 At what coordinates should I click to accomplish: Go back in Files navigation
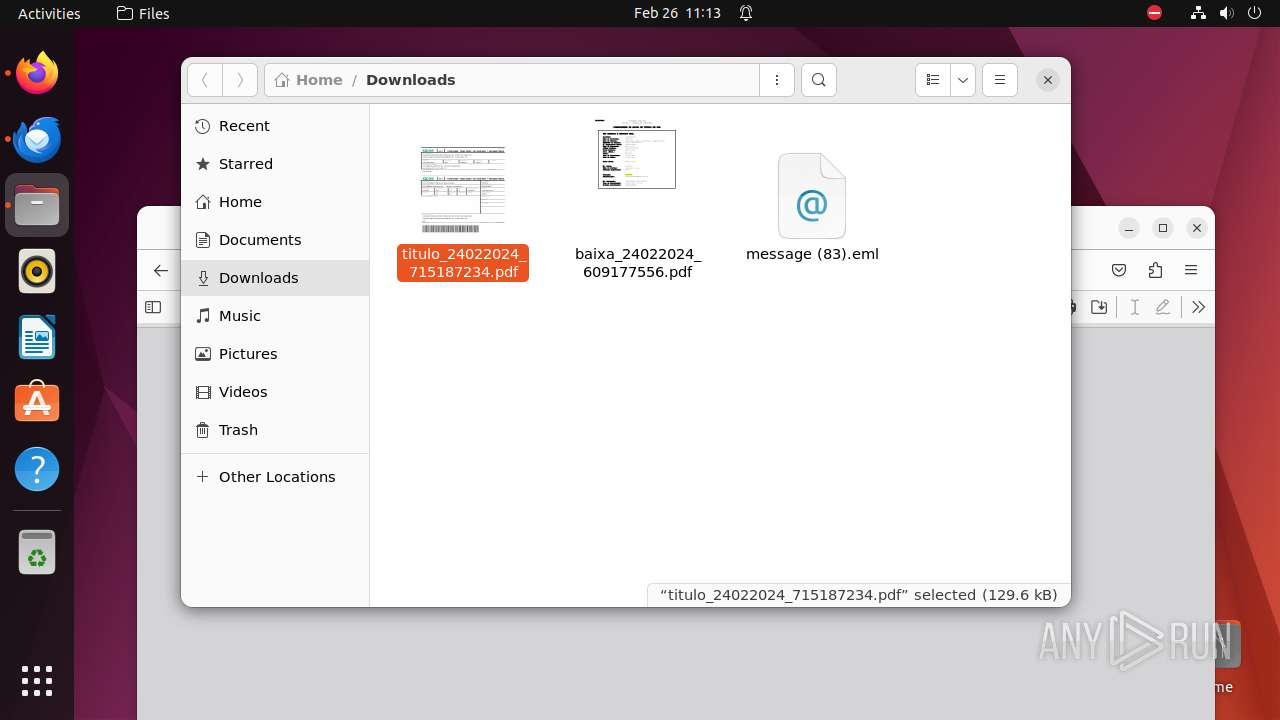204,80
